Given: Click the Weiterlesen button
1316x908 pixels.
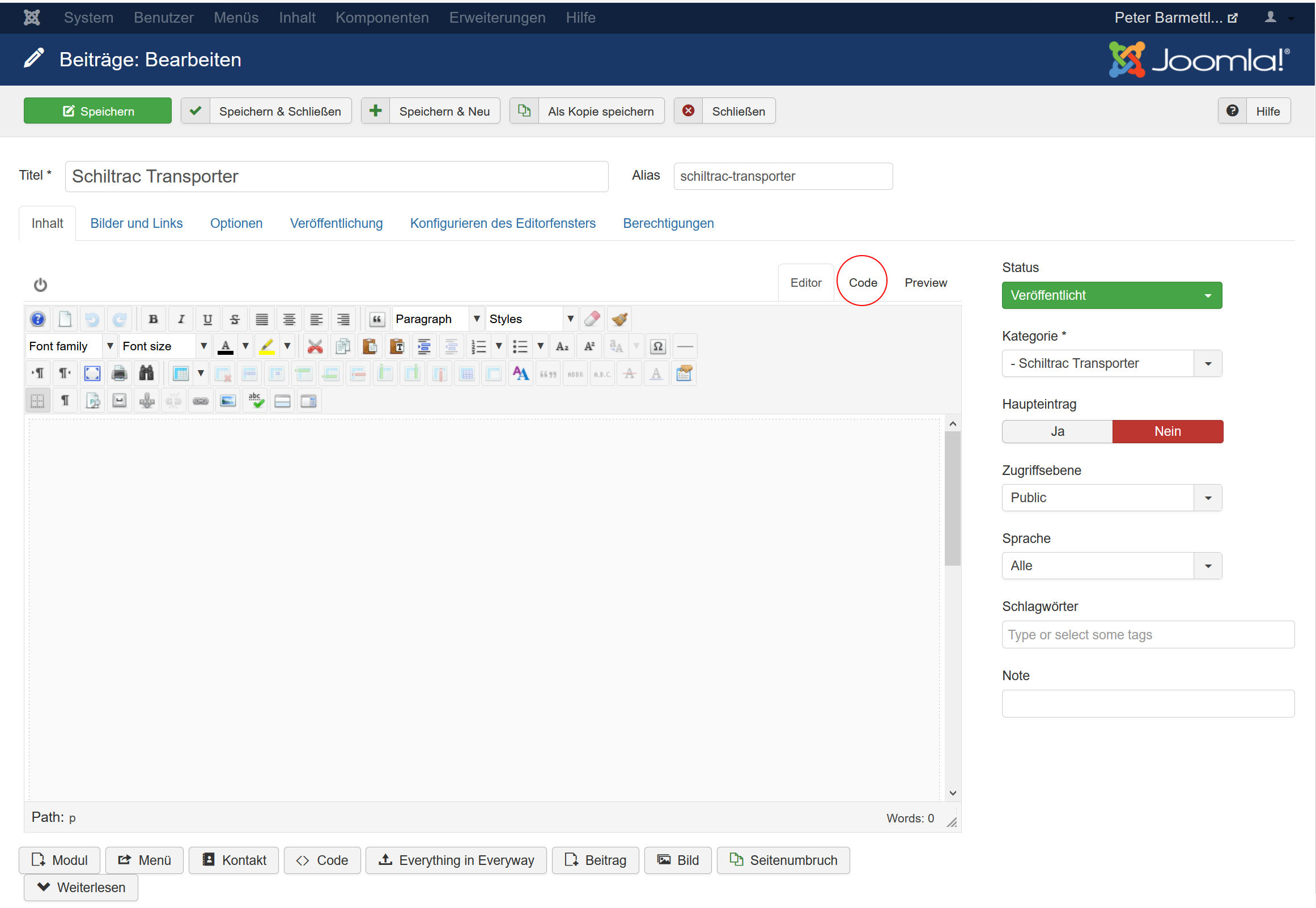Looking at the screenshot, I should (81, 888).
